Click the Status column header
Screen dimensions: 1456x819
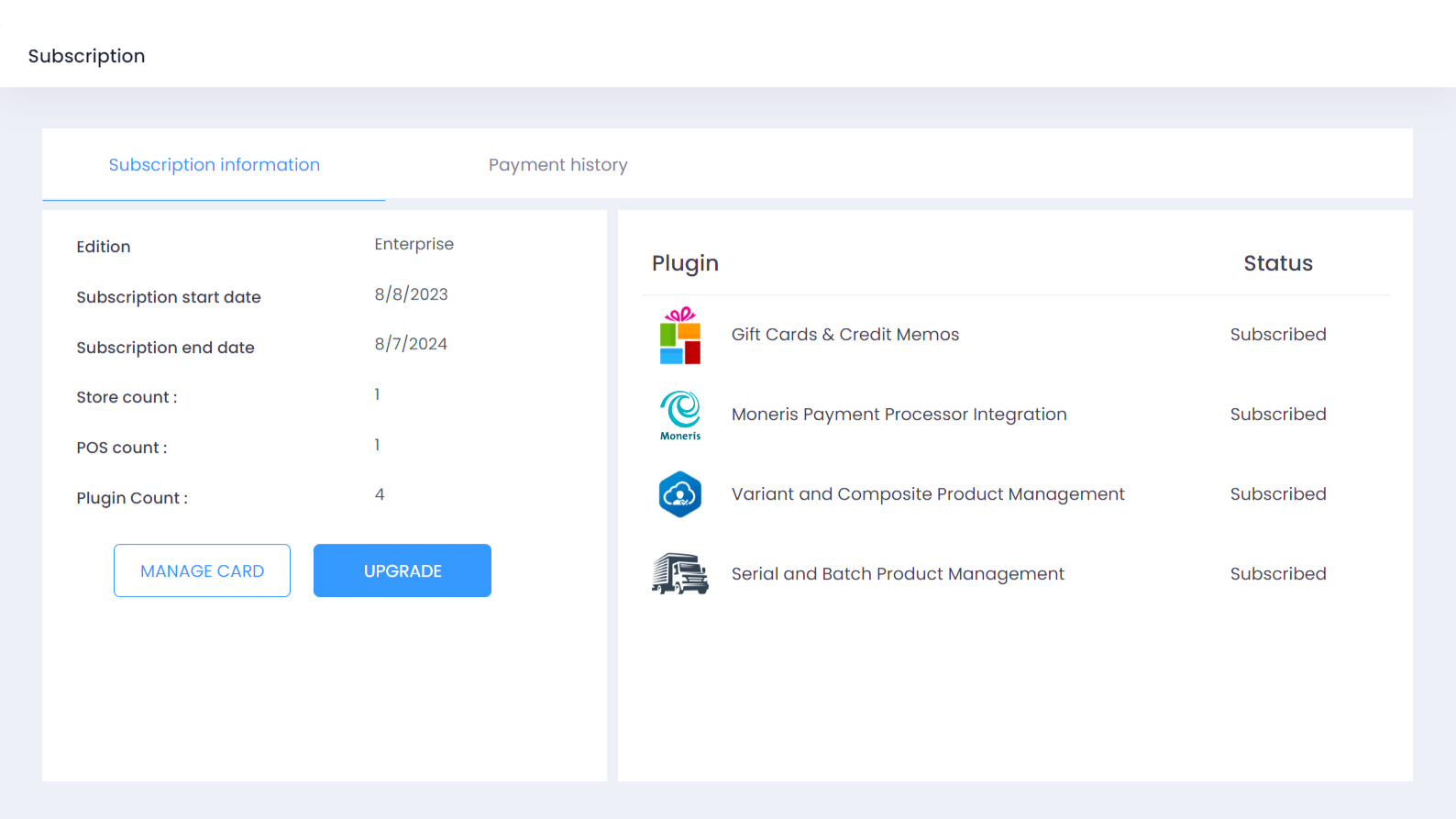click(1277, 263)
